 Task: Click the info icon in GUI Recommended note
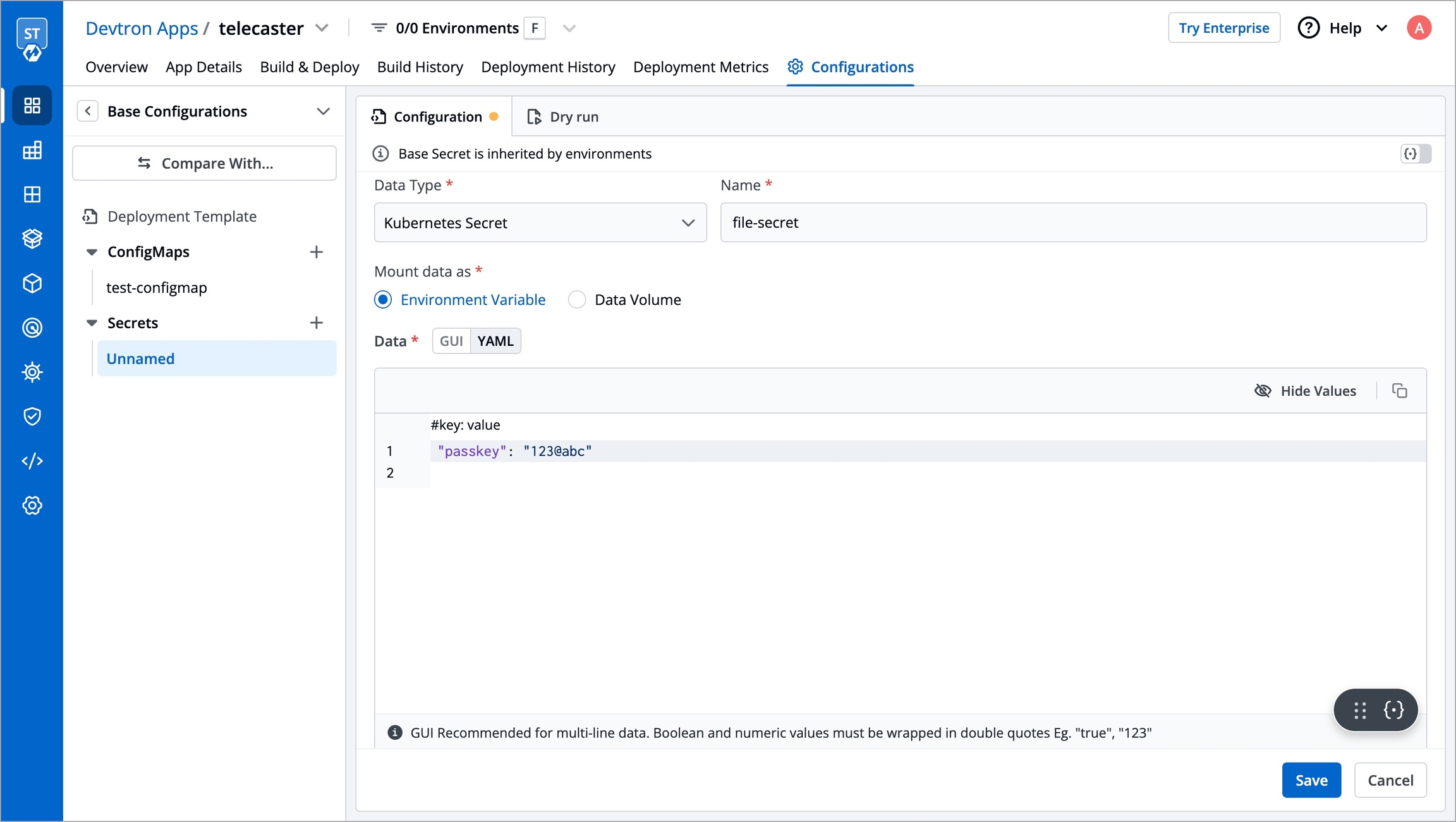(x=395, y=732)
